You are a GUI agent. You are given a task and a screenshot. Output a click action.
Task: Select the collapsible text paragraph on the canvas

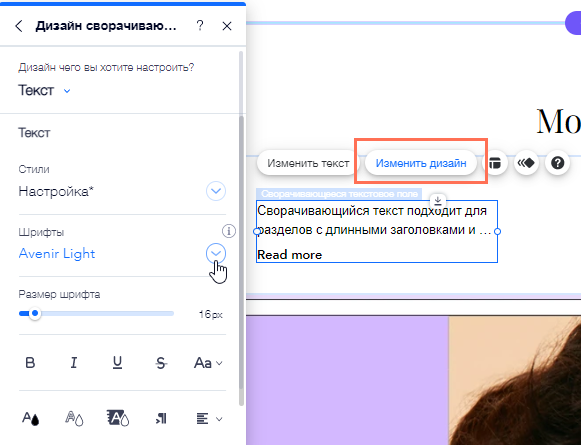(374, 220)
